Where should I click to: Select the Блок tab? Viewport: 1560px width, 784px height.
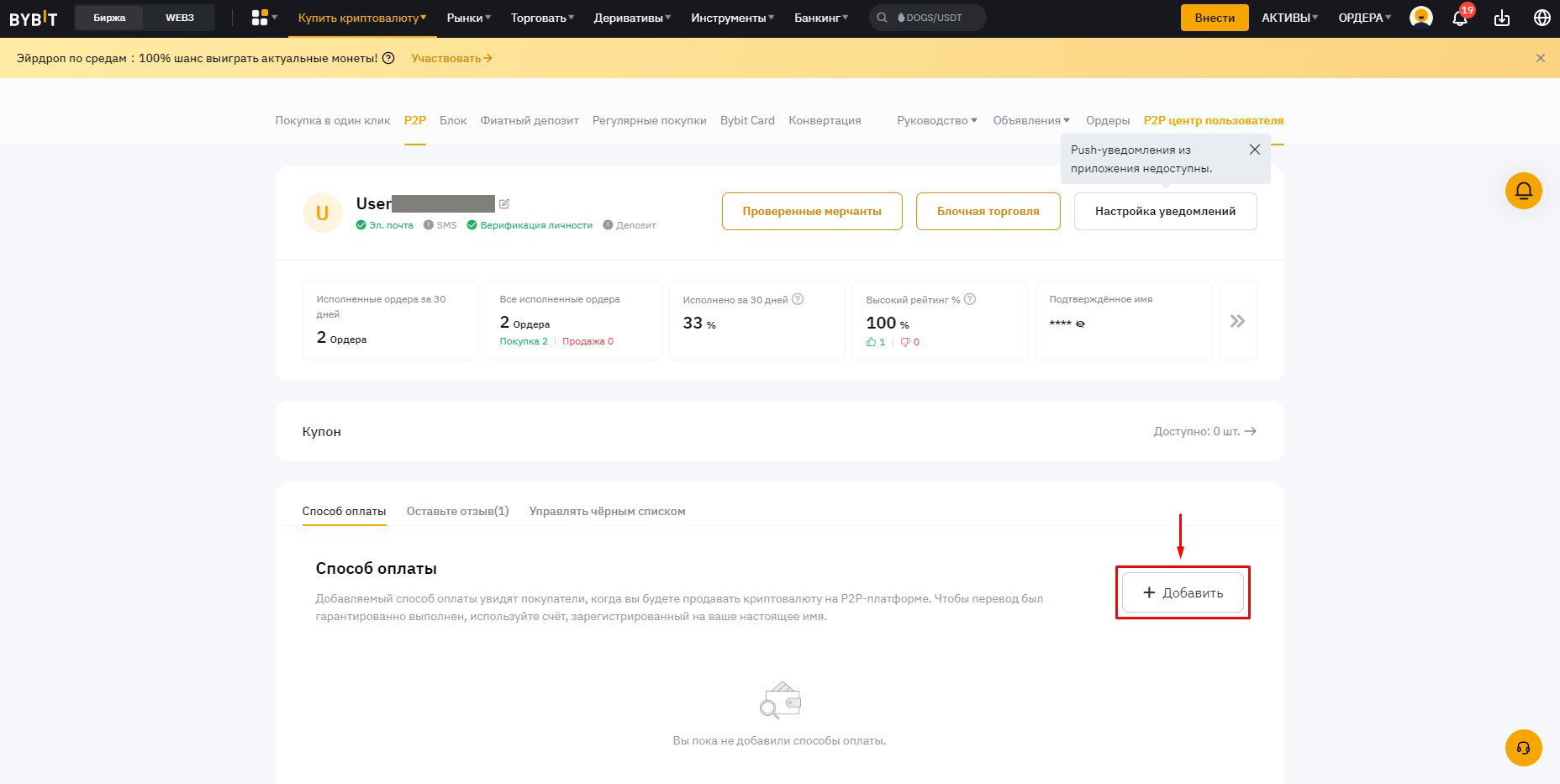click(453, 120)
